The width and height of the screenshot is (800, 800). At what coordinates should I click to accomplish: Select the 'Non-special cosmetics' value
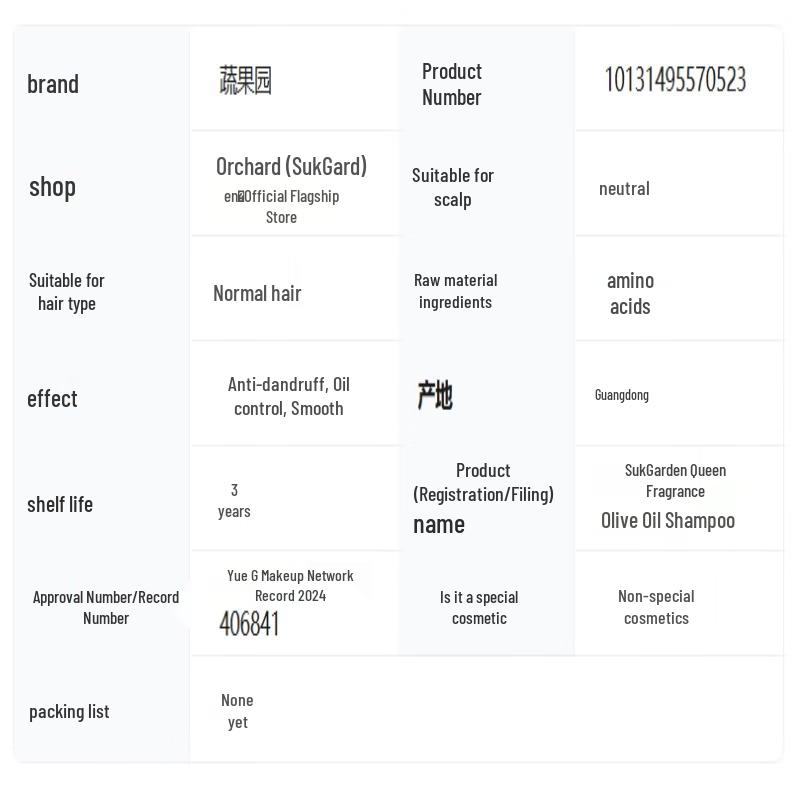point(656,607)
